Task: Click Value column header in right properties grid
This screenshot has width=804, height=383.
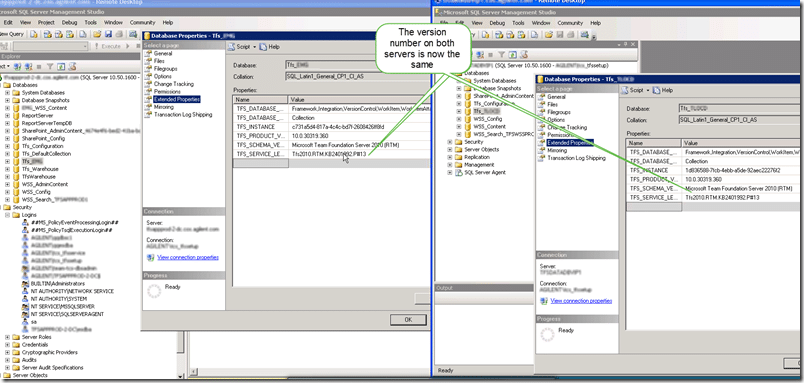Action: pos(740,143)
